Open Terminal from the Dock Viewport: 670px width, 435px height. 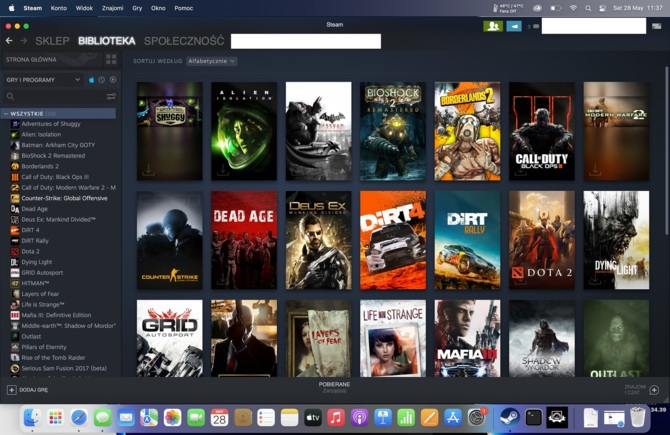tap(534, 417)
